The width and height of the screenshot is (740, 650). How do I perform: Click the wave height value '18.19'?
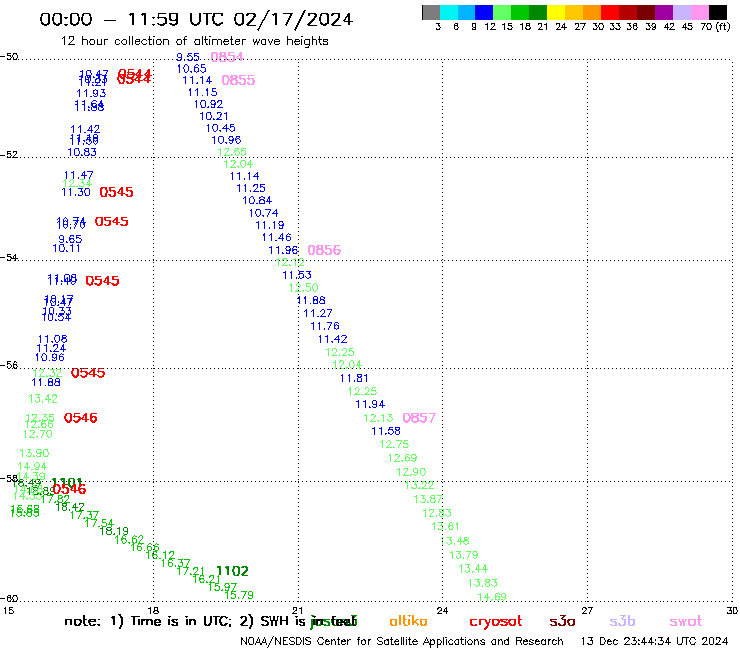tap(114, 531)
